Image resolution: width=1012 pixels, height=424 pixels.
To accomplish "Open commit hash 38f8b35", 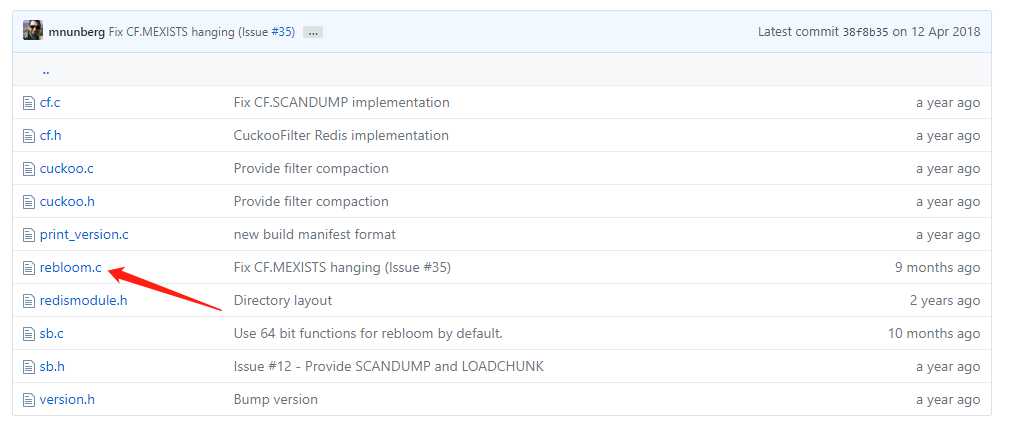I will click(x=865, y=32).
